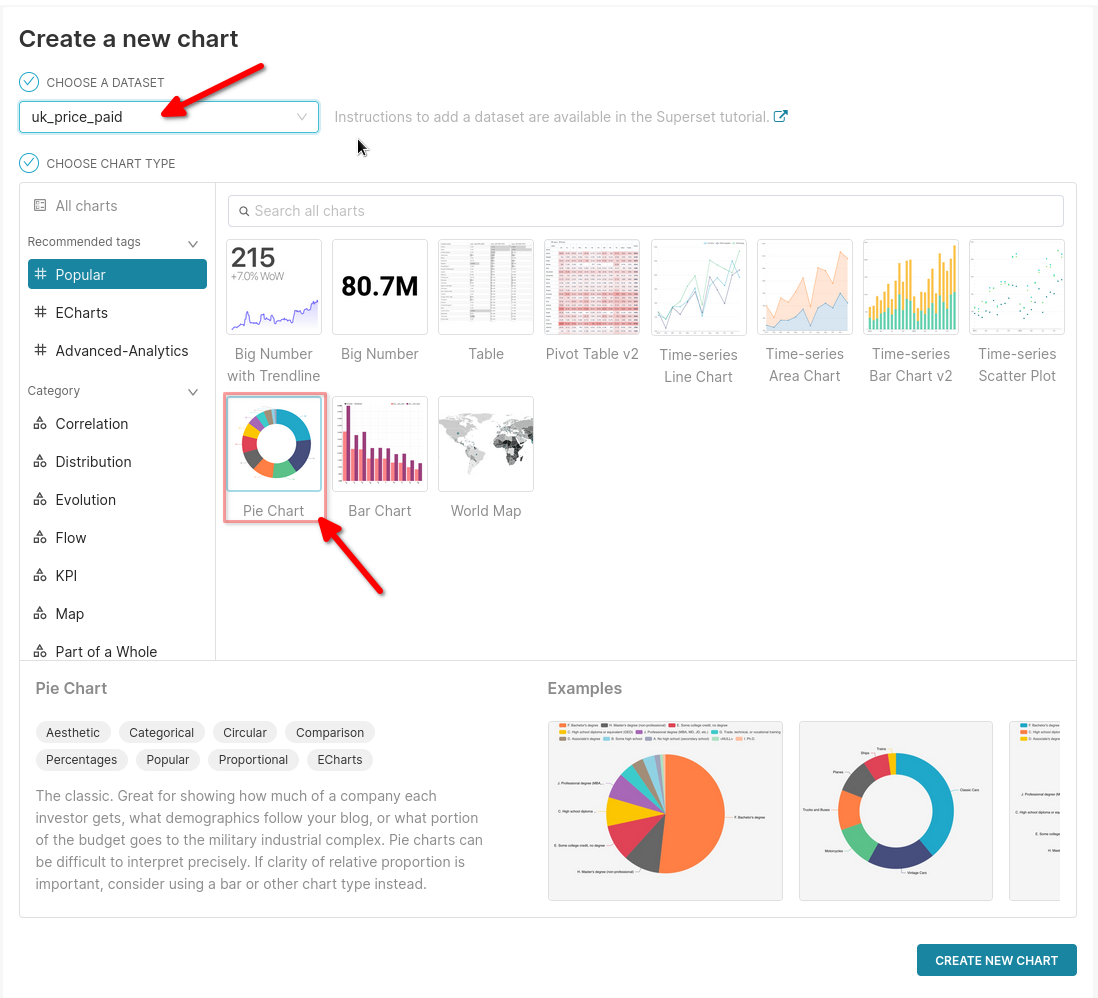1098x998 pixels.
Task: Select the Table chart type icon
Action: [485, 287]
